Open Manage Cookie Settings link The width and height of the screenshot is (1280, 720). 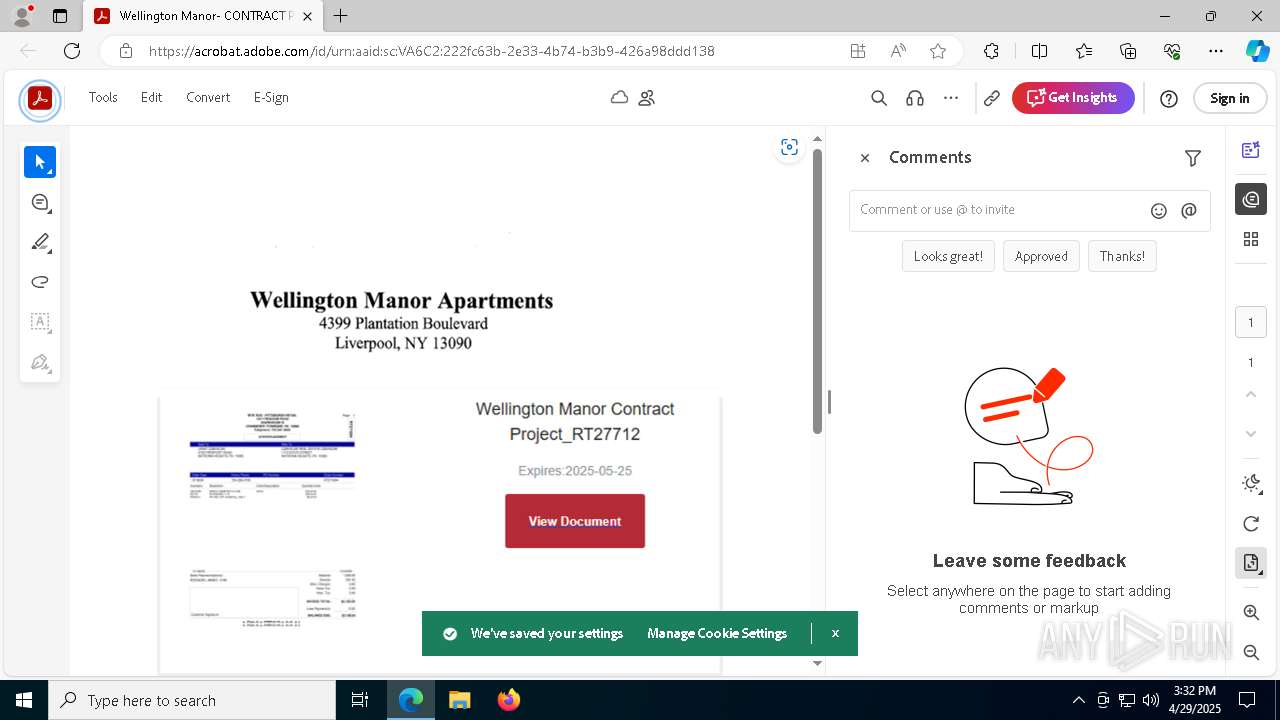click(x=717, y=634)
